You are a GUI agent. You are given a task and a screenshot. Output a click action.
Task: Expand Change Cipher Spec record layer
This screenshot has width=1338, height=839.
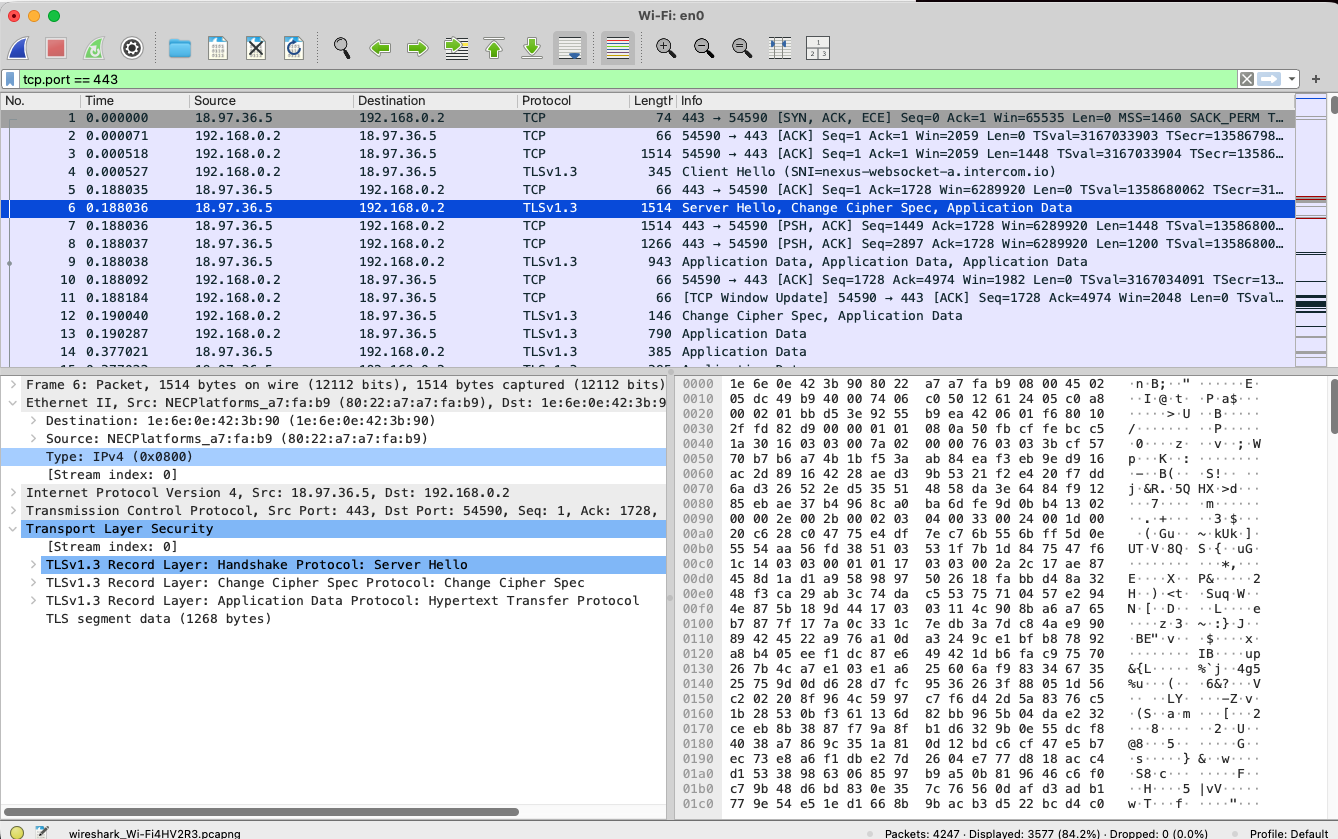tap(33, 583)
